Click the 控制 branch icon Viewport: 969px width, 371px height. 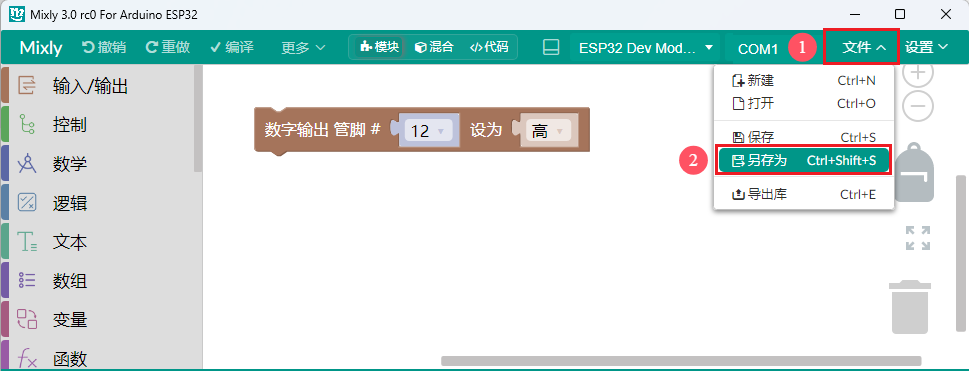(x=27, y=125)
